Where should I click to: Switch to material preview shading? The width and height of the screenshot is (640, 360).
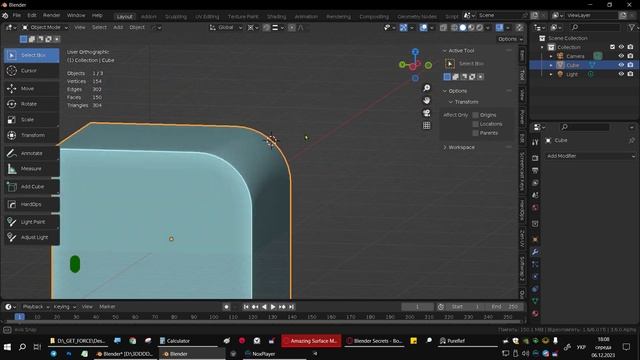[471, 28]
